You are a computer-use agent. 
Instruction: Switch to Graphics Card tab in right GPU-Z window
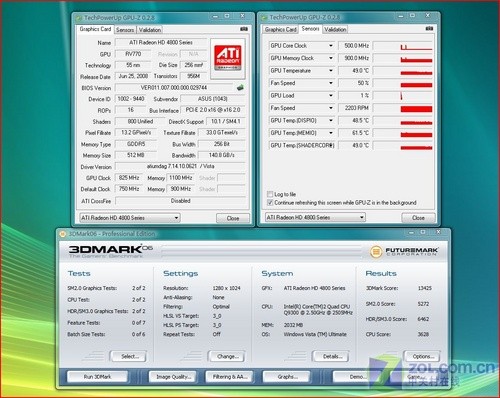point(280,30)
